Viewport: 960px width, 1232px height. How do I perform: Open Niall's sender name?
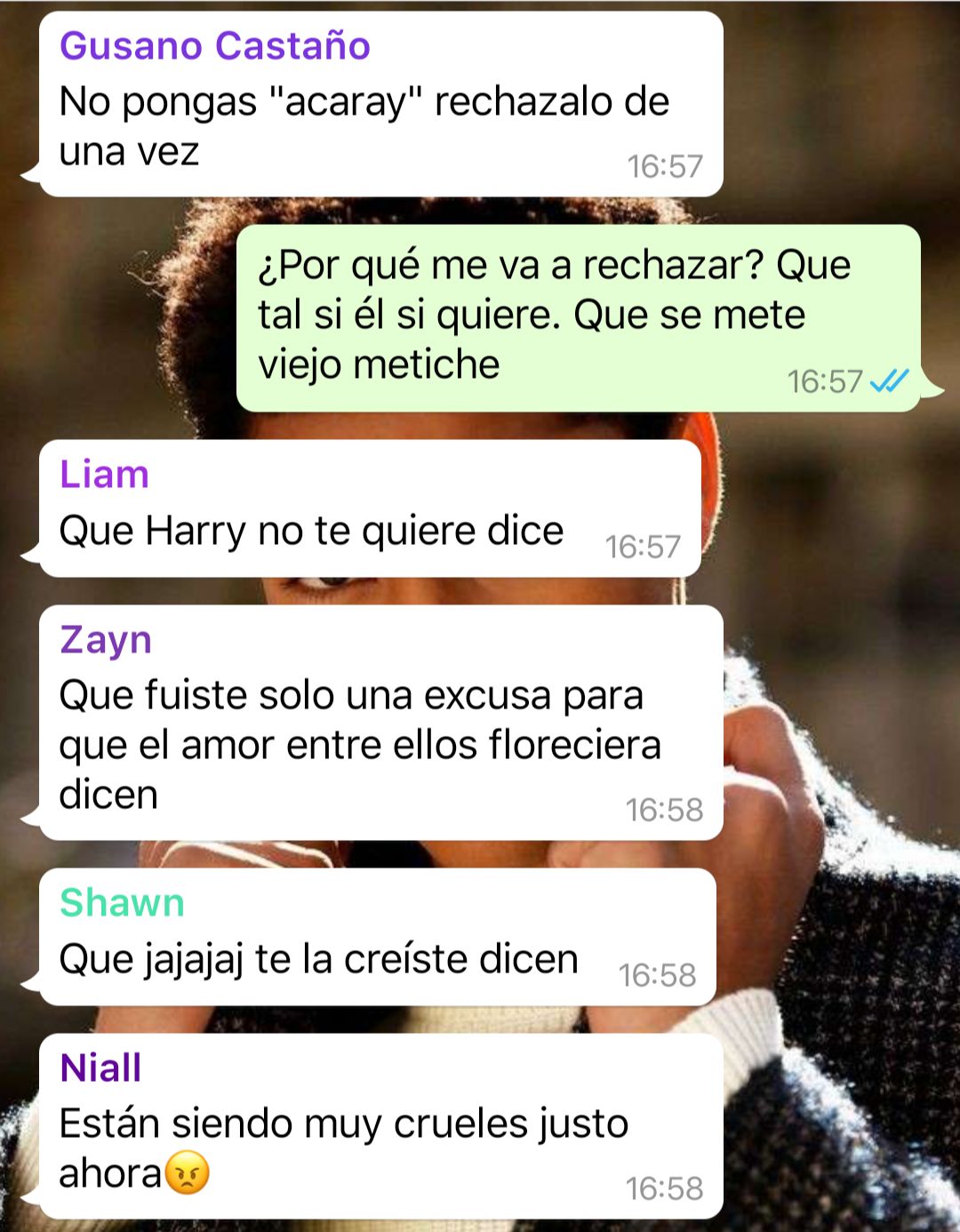[x=100, y=1068]
